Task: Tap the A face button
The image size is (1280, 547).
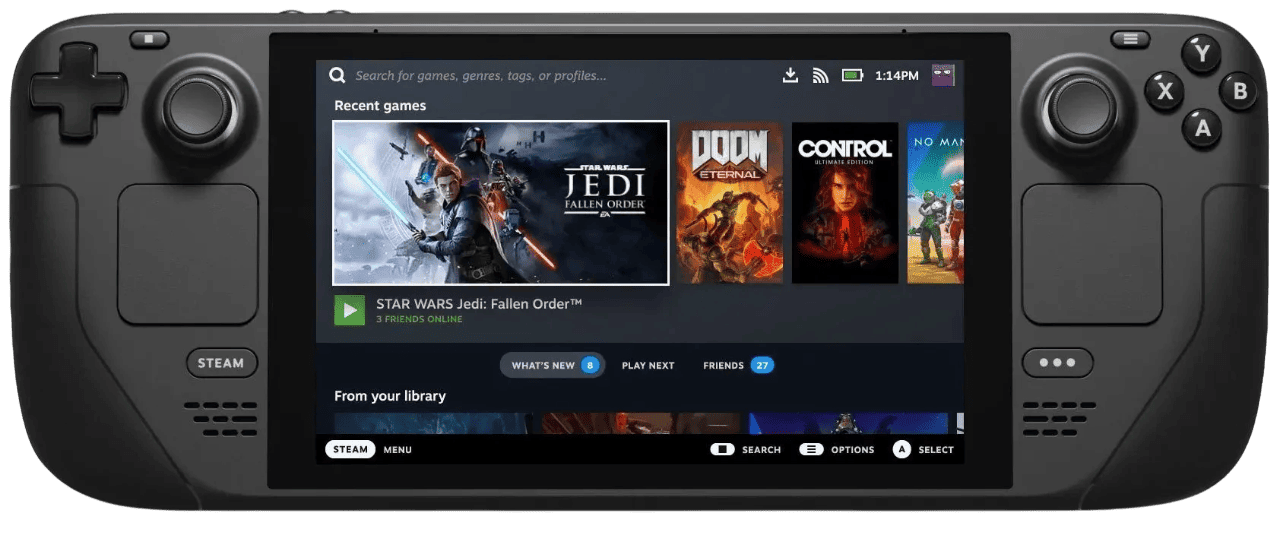Action: tap(1203, 128)
